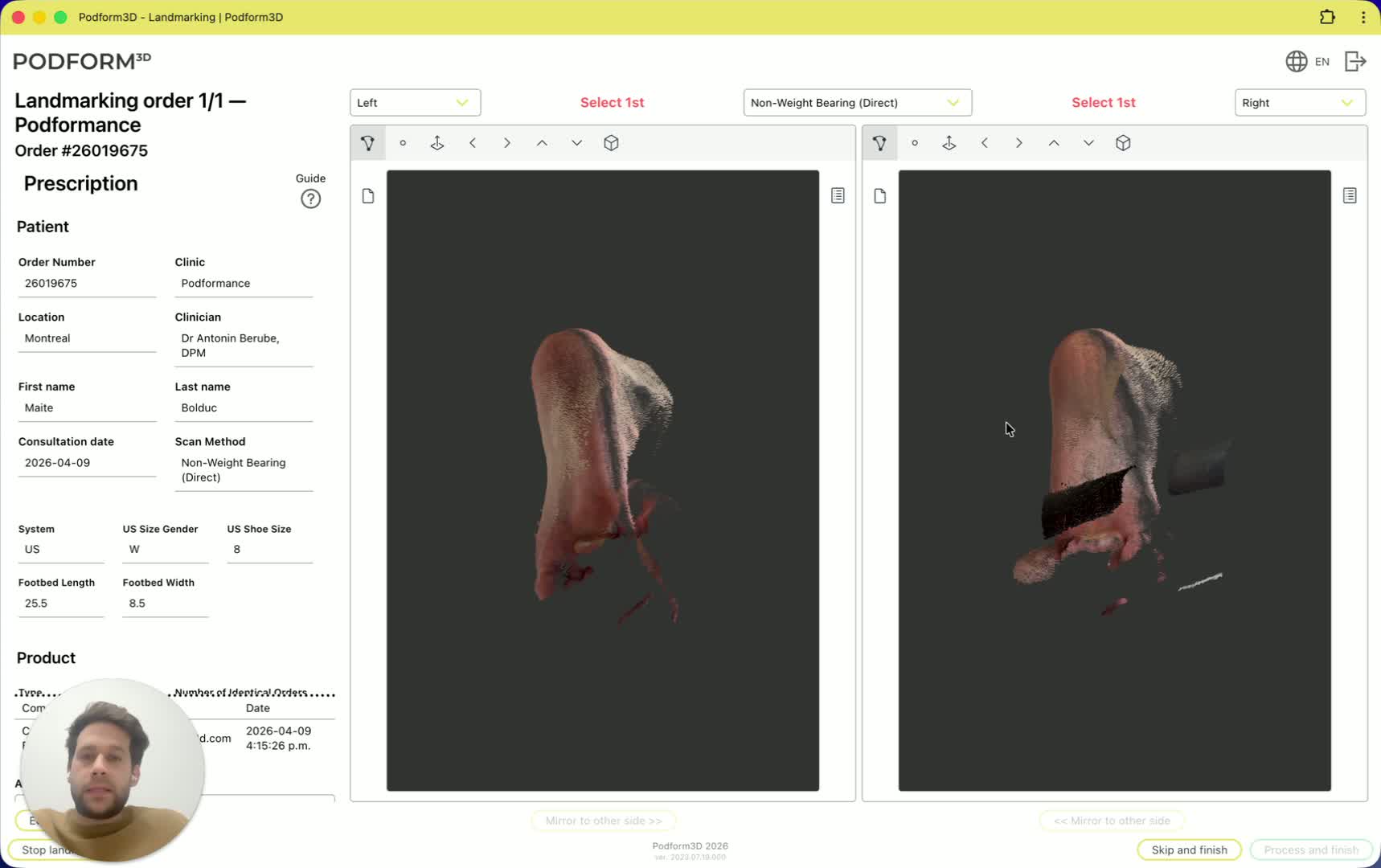Image resolution: width=1381 pixels, height=868 pixels.
Task: Click the Clinician field Dr Antonin Berube
Action: [x=244, y=346]
